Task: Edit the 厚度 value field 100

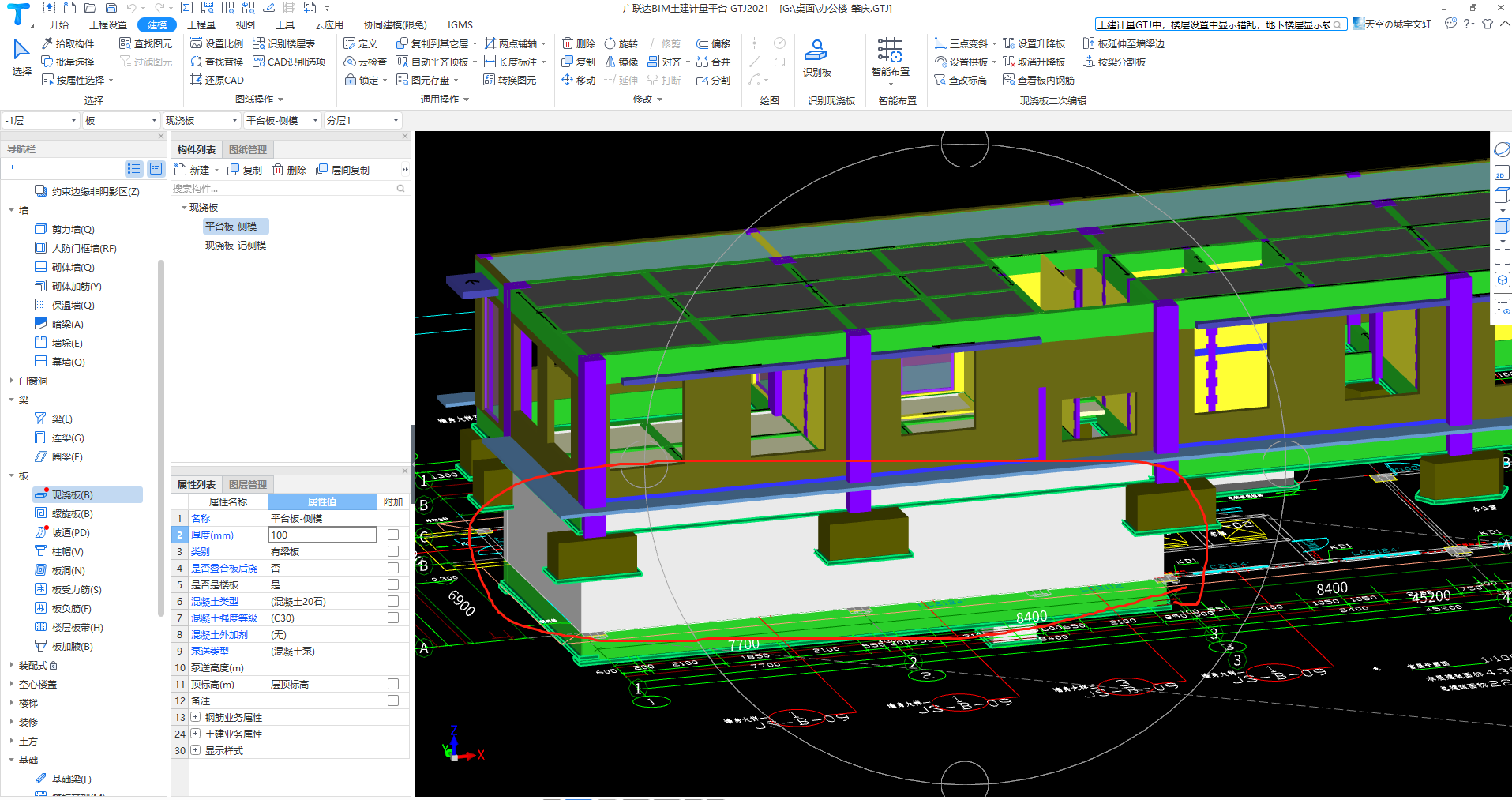Action: 322,535
